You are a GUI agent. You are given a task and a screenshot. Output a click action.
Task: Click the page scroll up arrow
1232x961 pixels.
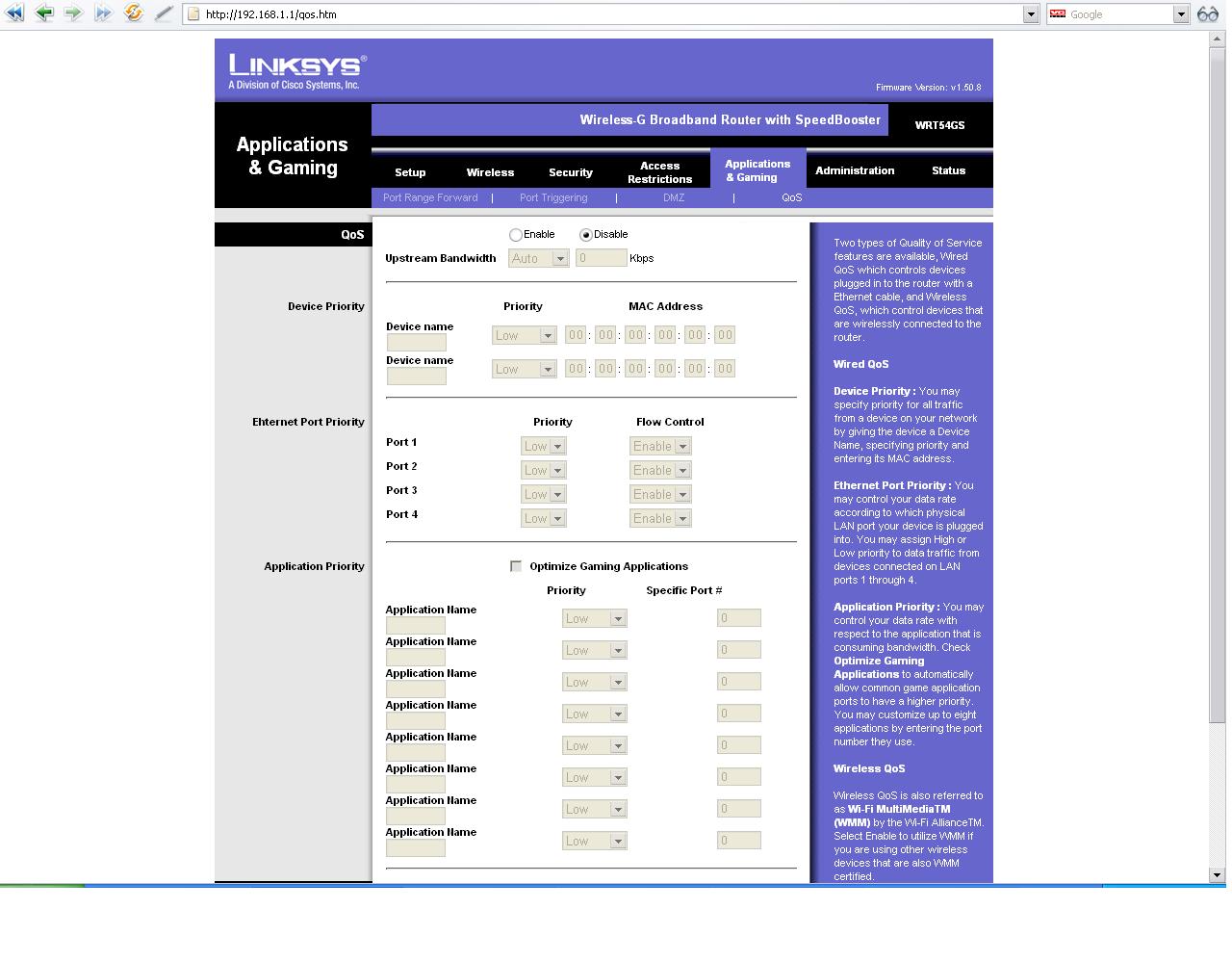point(1218,39)
